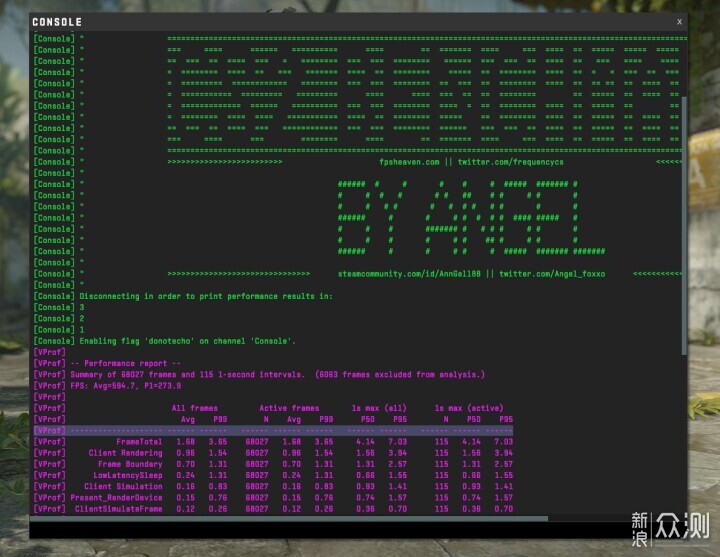Click the CONSOLE title text

[57, 22]
